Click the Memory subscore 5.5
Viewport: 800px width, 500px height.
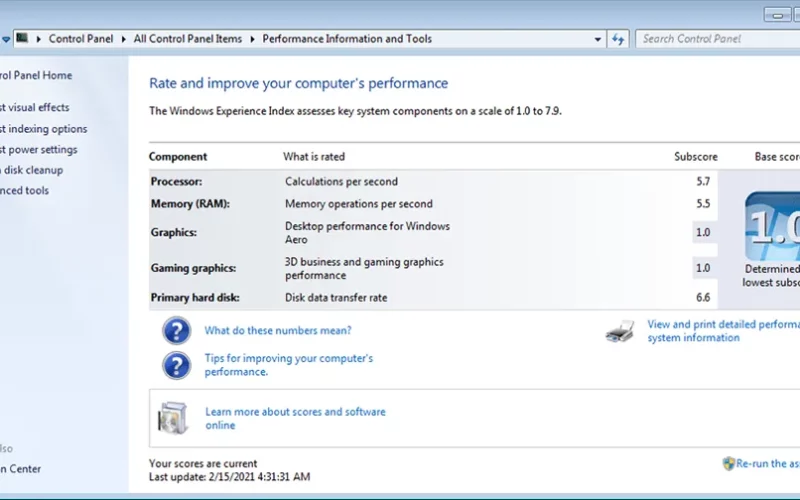pos(703,204)
